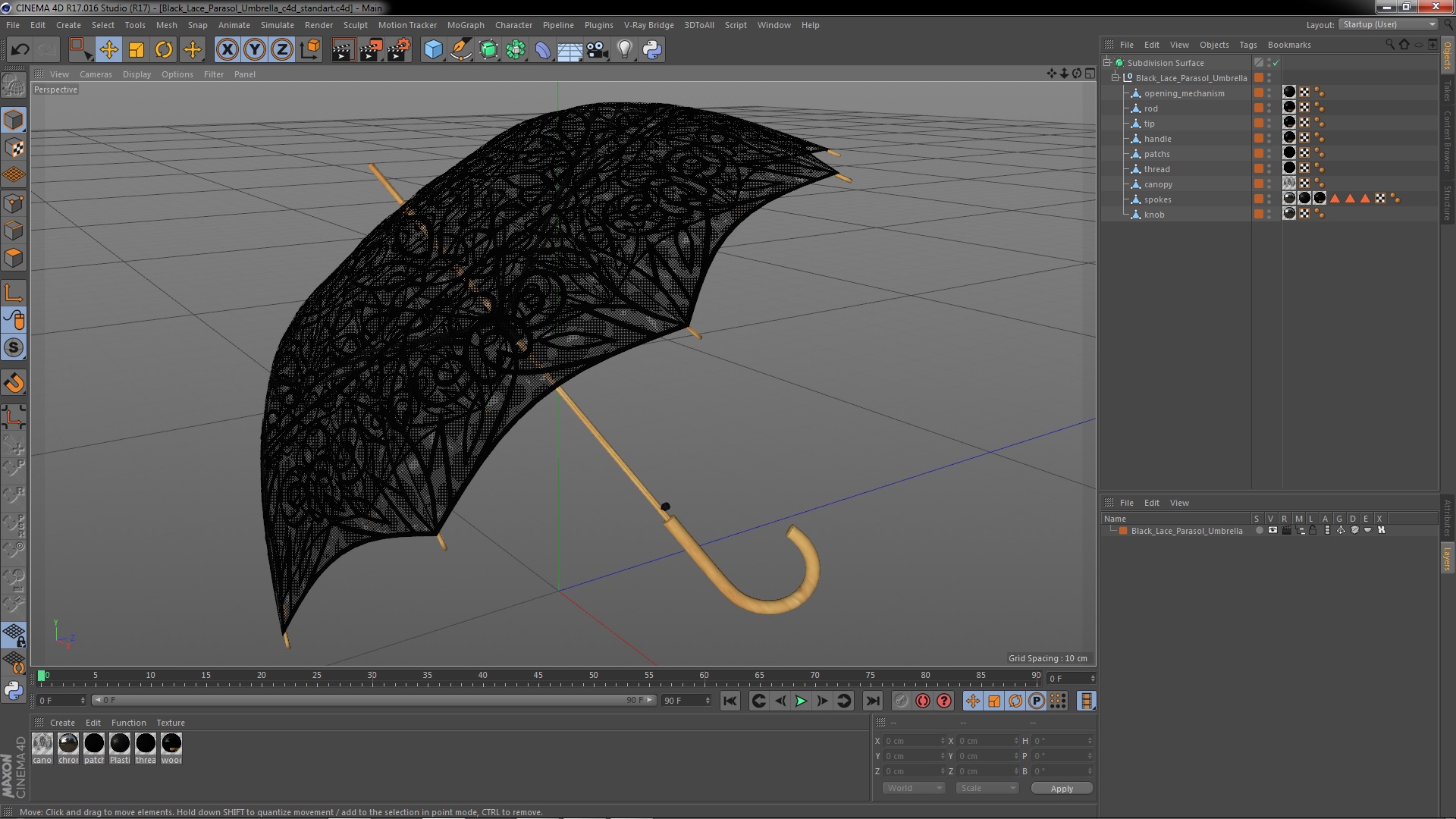Open the Floor environment icon

(570, 50)
